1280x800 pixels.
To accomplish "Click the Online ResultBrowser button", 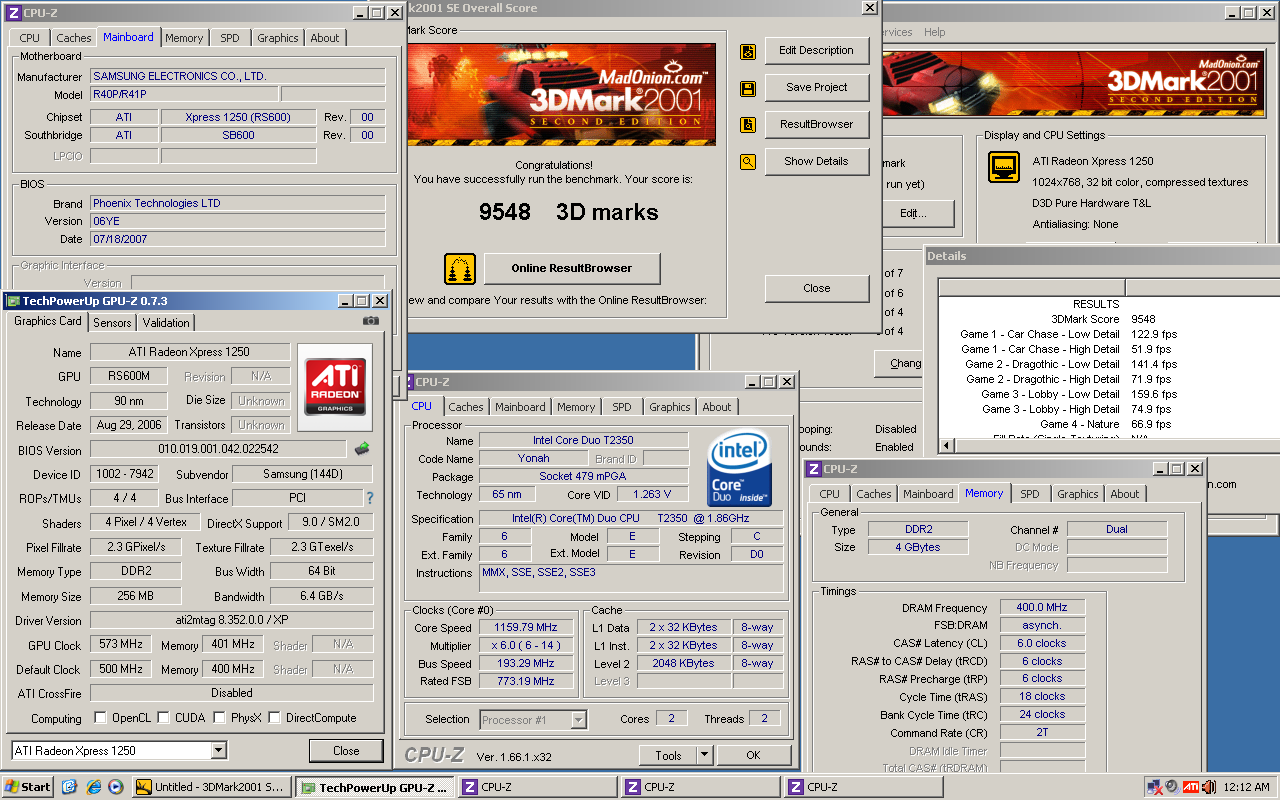I will pos(572,269).
